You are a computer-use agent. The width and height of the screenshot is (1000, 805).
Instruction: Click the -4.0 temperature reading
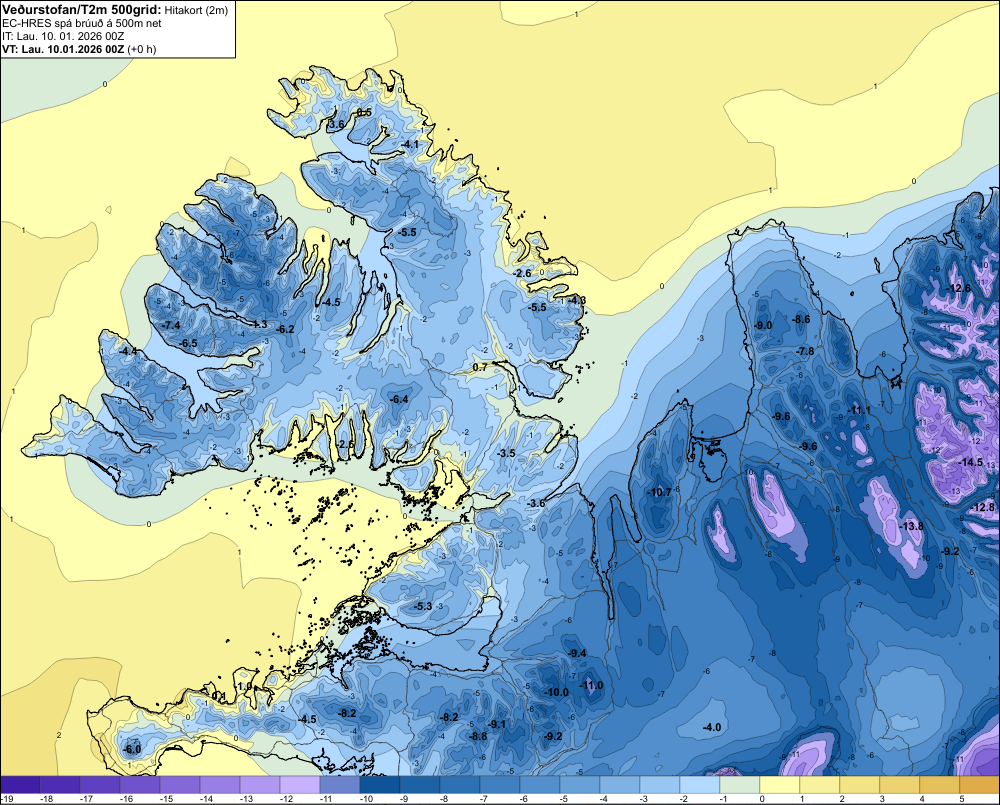712,727
